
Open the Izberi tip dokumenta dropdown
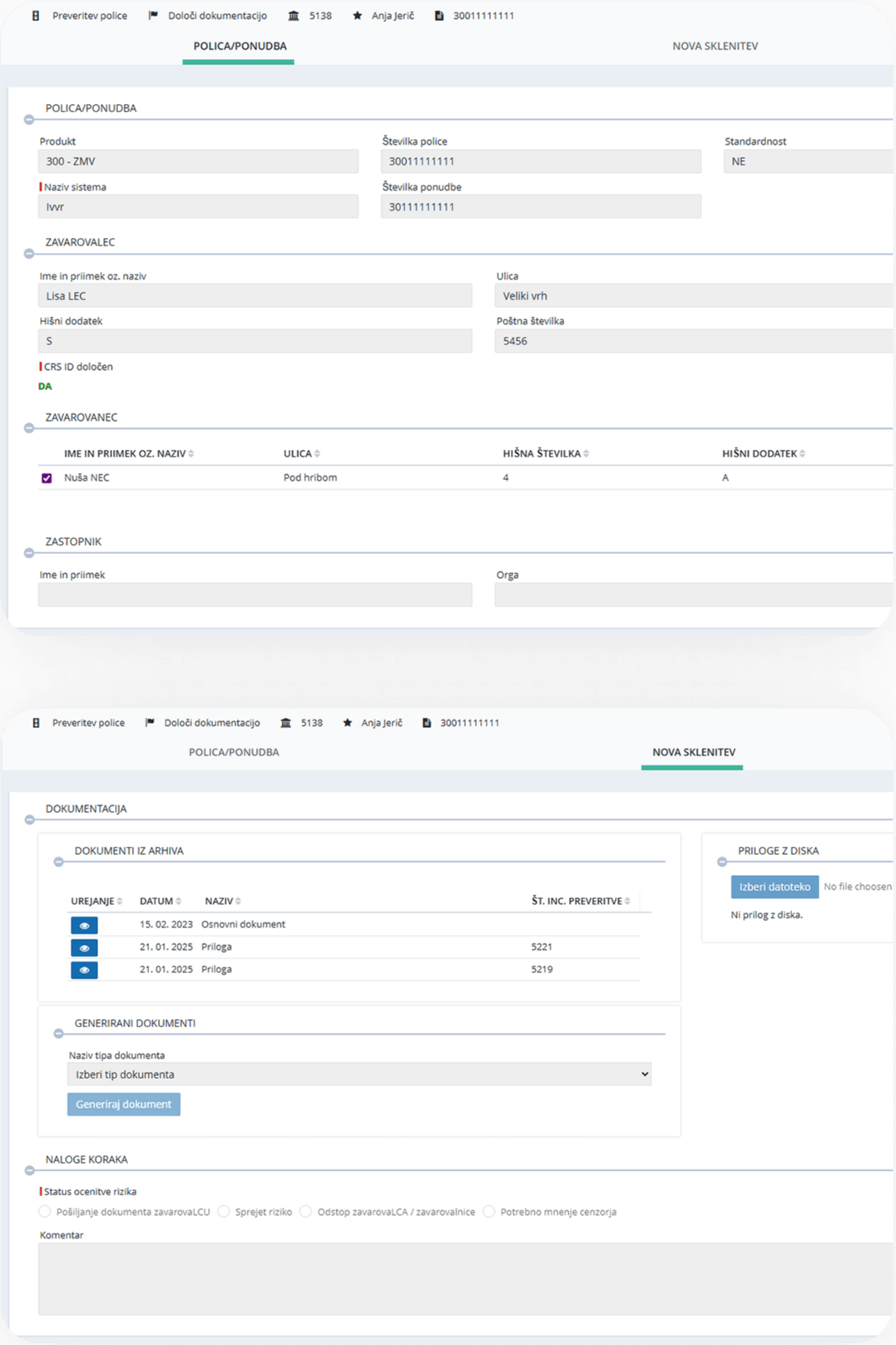[359, 1075]
